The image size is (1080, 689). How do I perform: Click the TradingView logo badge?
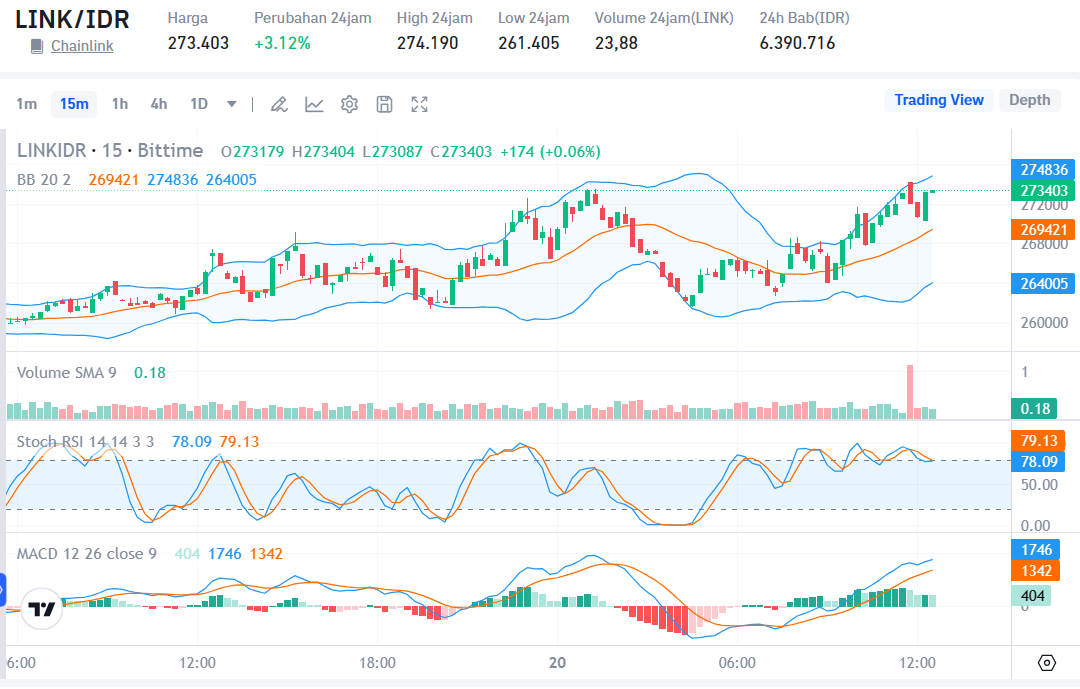(x=41, y=609)
